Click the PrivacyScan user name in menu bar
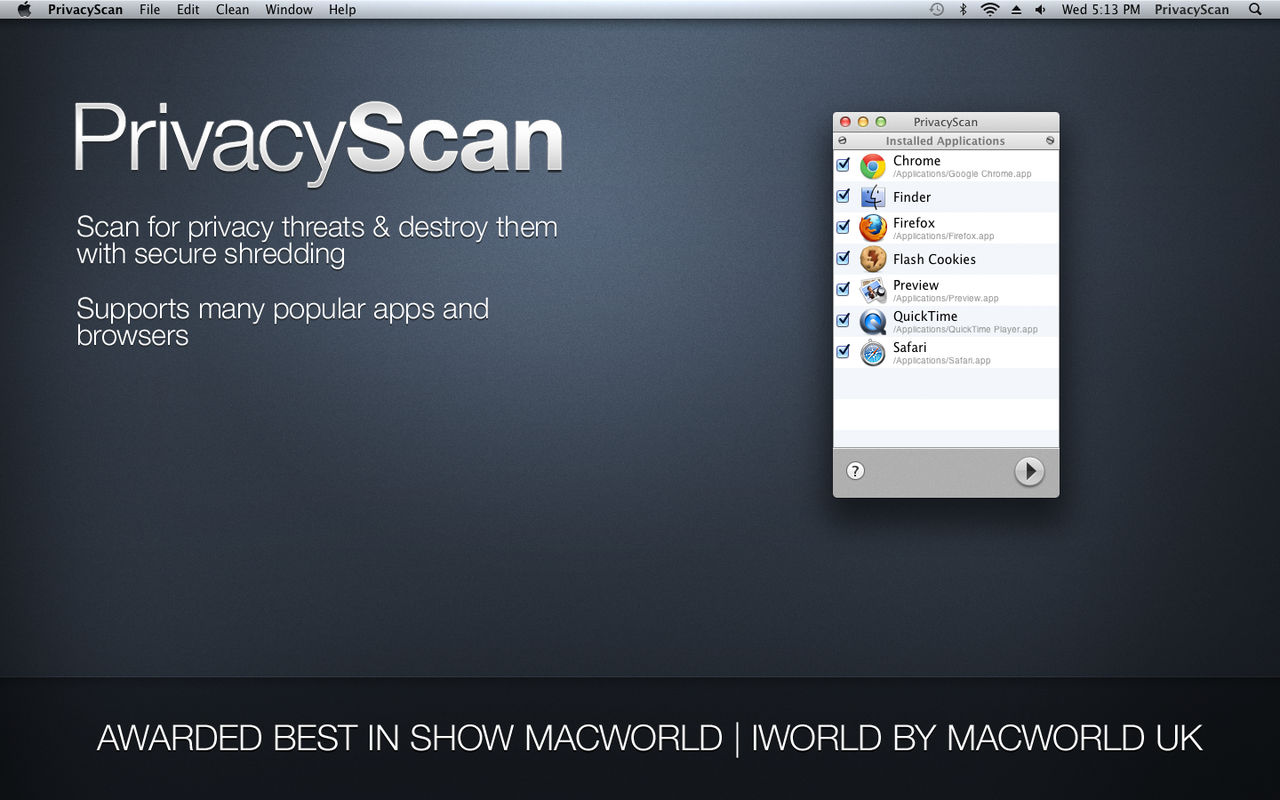This screenshot has width=1280, height=800. coord(1191,9)
